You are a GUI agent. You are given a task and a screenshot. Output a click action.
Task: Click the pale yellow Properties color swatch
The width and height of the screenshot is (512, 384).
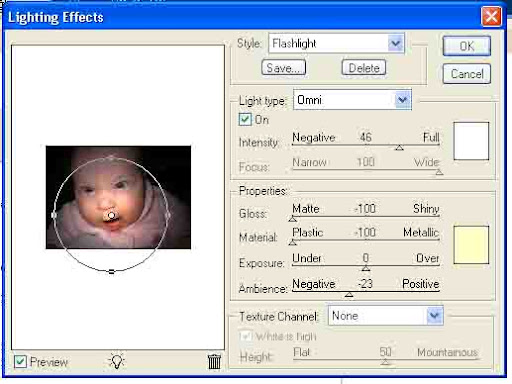click(x=471, y=245)
